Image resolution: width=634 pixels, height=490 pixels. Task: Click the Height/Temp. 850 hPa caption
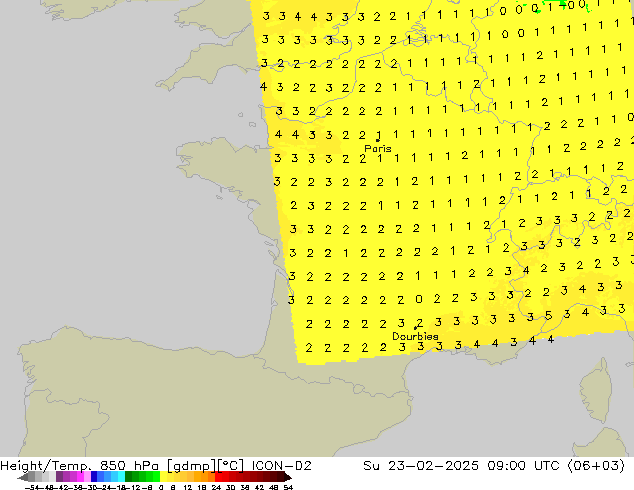[80, 466]
